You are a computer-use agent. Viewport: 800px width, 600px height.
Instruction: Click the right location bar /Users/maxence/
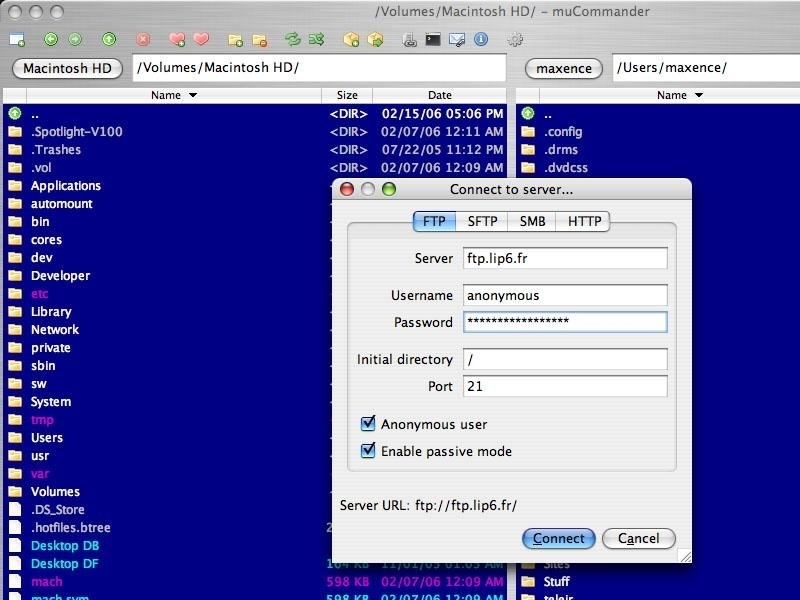pyautogui.click(x=706, y=67)
